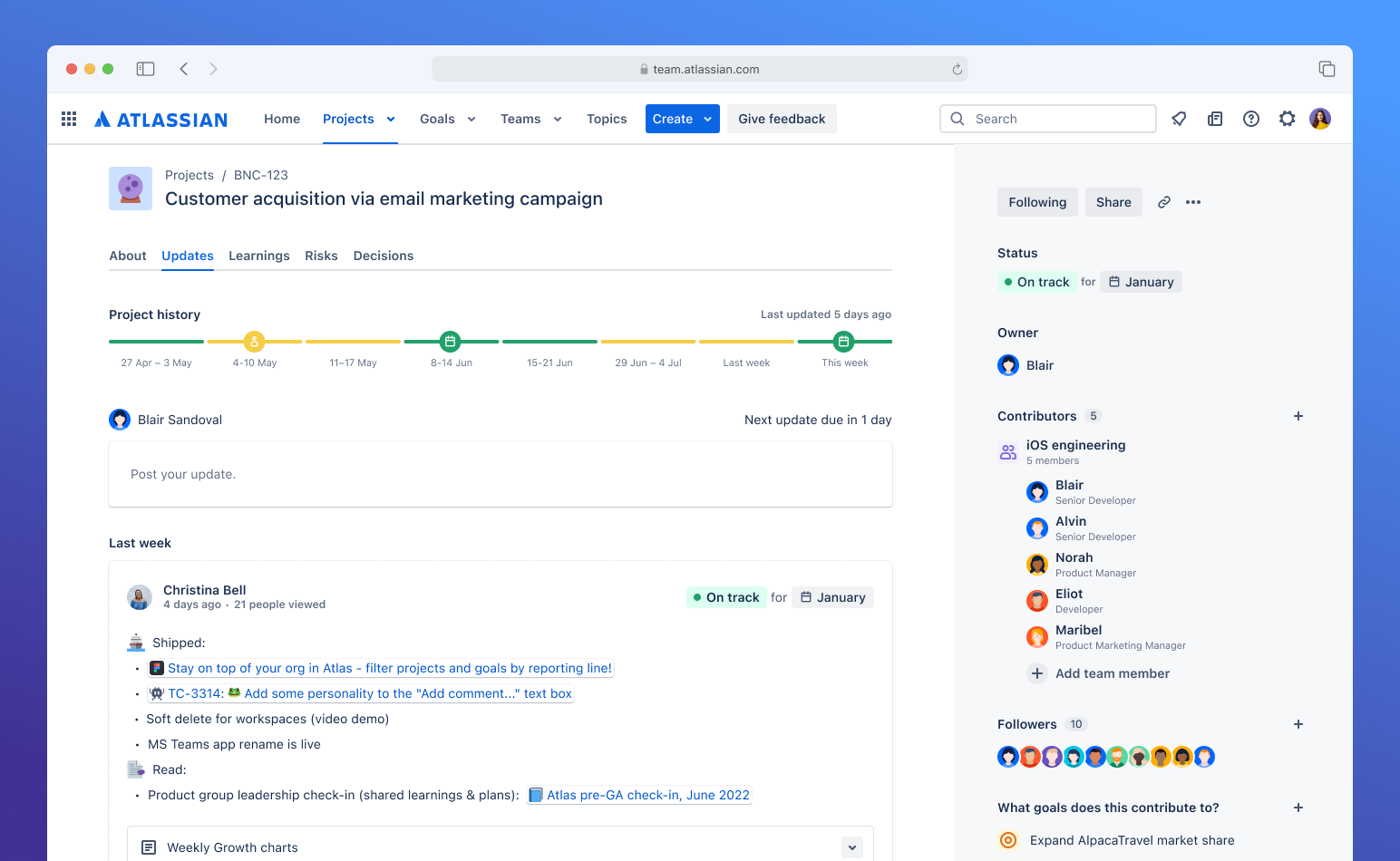Open the sidebar January date picker
The image size is (1400, 861).
[1141, 282]
